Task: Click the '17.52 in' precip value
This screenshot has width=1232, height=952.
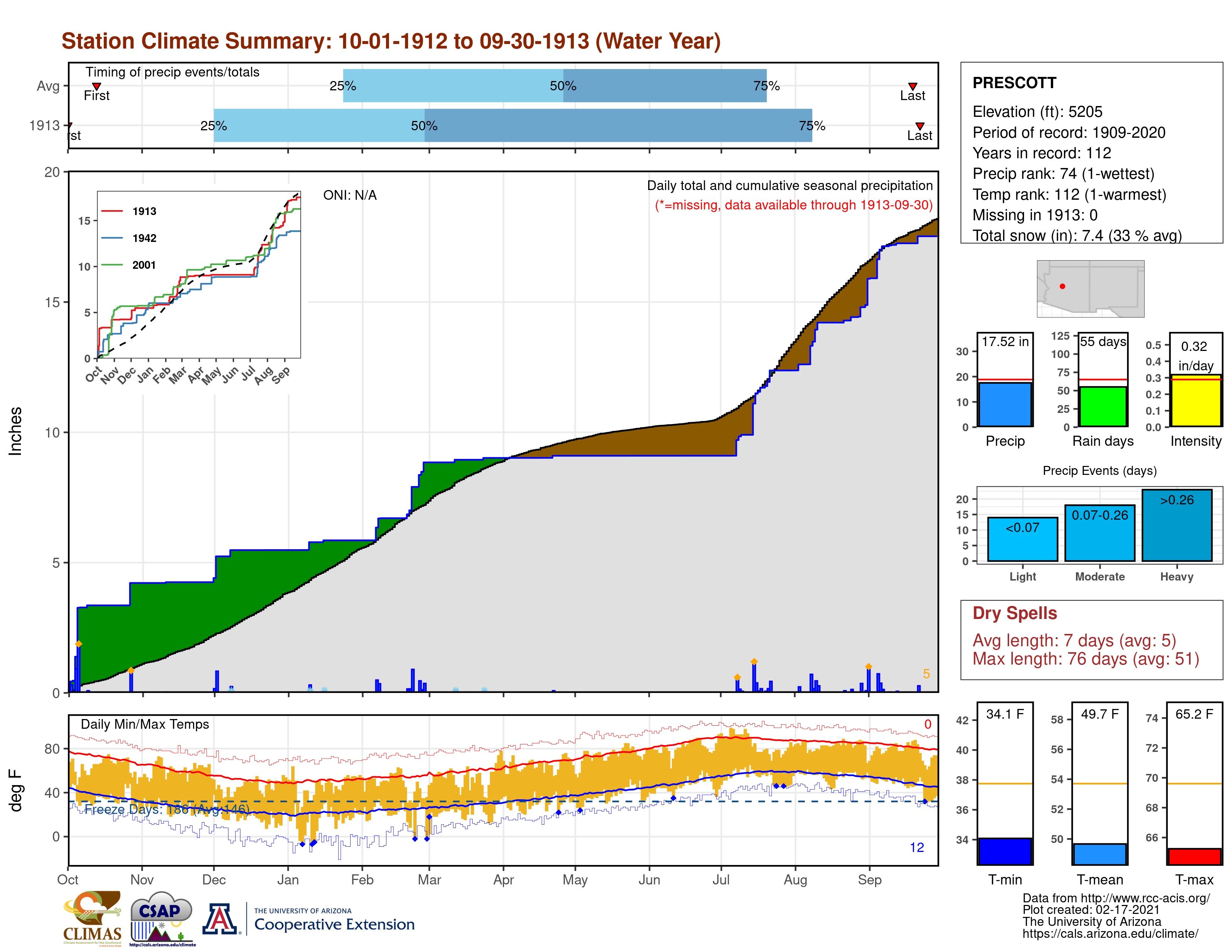Action: click(x=1005, y=341)
